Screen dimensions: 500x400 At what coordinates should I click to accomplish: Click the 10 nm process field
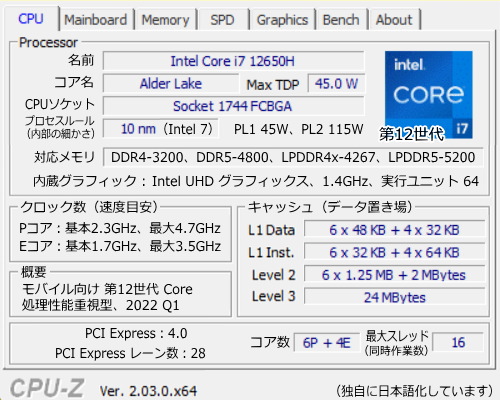coord(161,129)
